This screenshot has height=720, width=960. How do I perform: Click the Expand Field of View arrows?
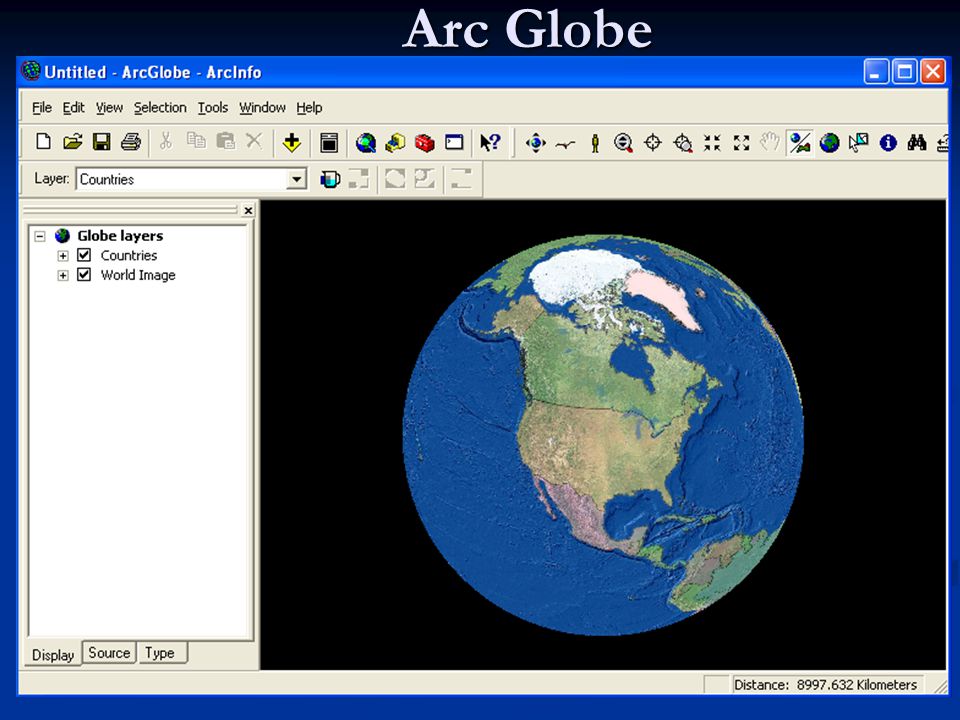(741, 143)
